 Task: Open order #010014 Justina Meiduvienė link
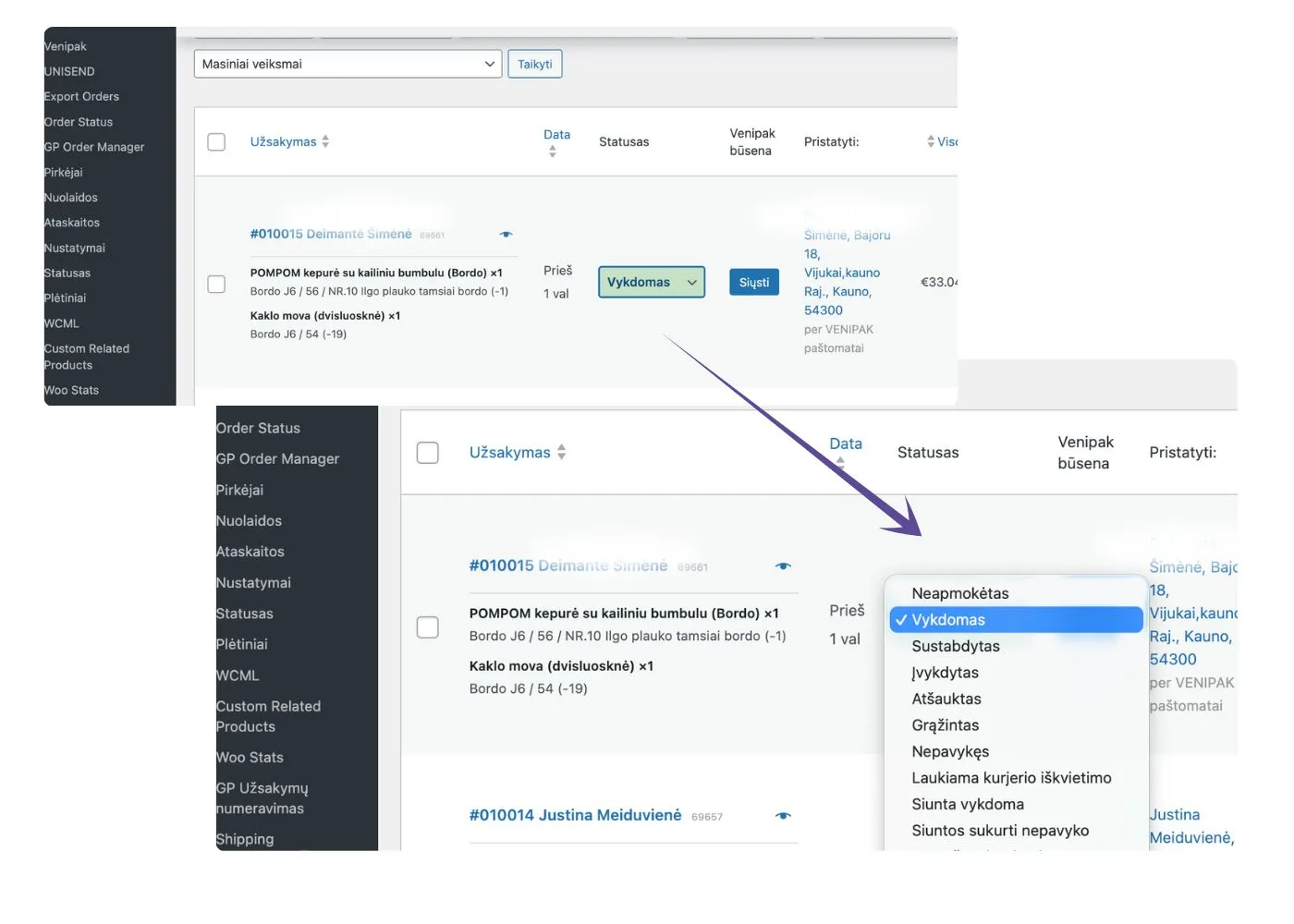click(576, 815)
